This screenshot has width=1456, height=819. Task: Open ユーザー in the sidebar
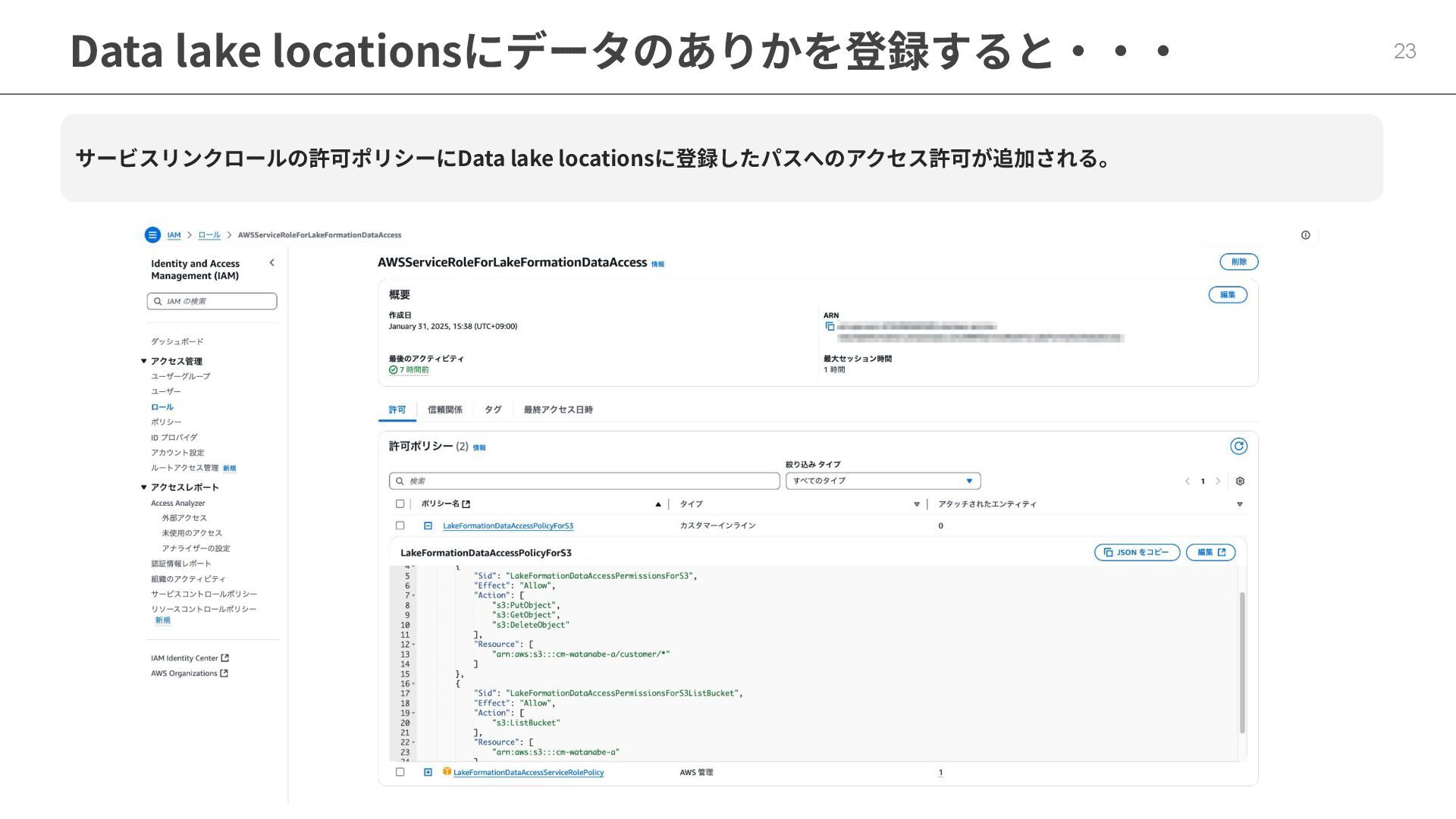click(165, 391)
